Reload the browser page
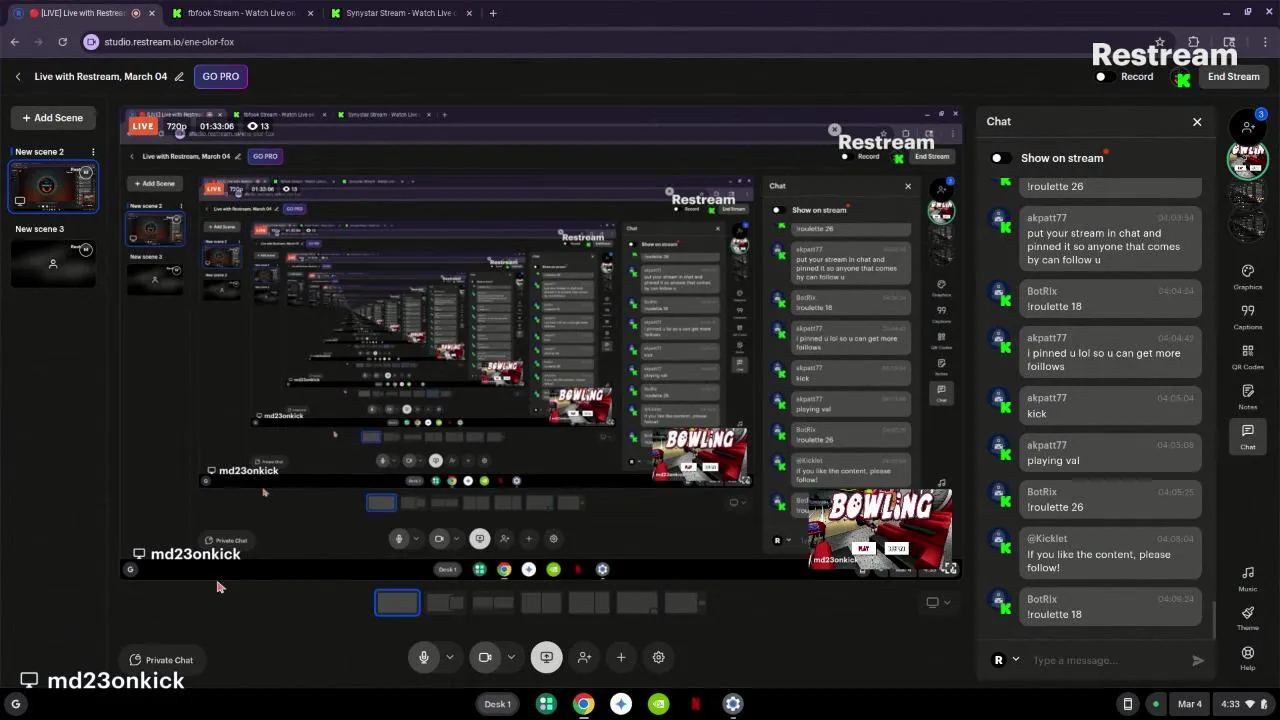Viewport: 1280px width, 720px height. tap(62, 42)
